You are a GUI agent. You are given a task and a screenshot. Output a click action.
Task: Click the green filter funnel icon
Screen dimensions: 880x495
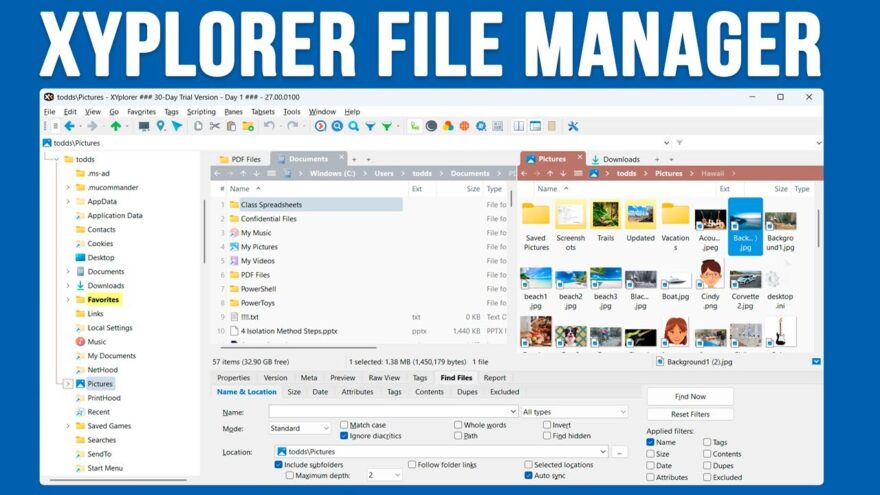387,126
